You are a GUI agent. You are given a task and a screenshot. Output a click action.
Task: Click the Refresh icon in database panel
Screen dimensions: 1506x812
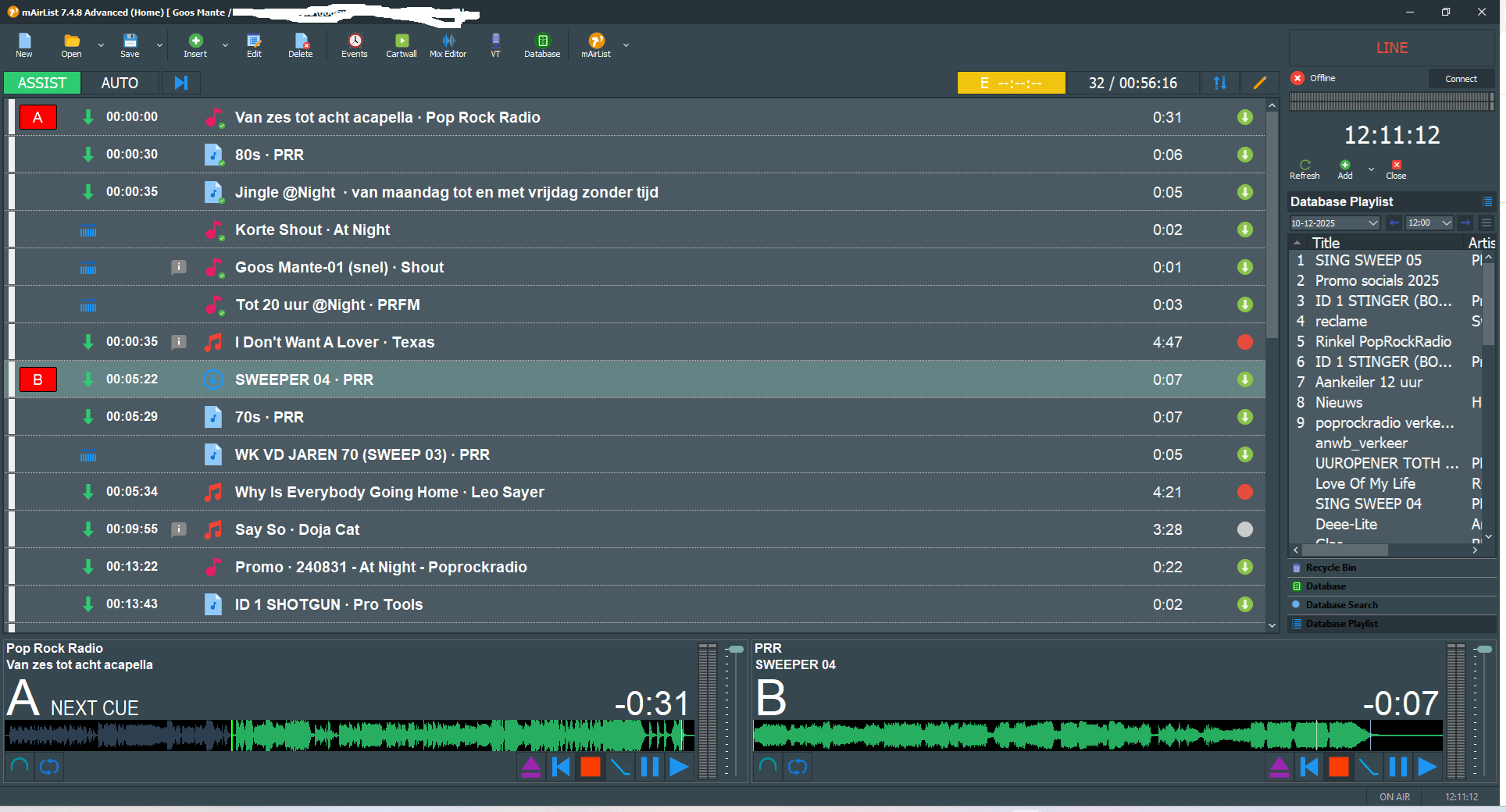click(x=1304, y=169)
